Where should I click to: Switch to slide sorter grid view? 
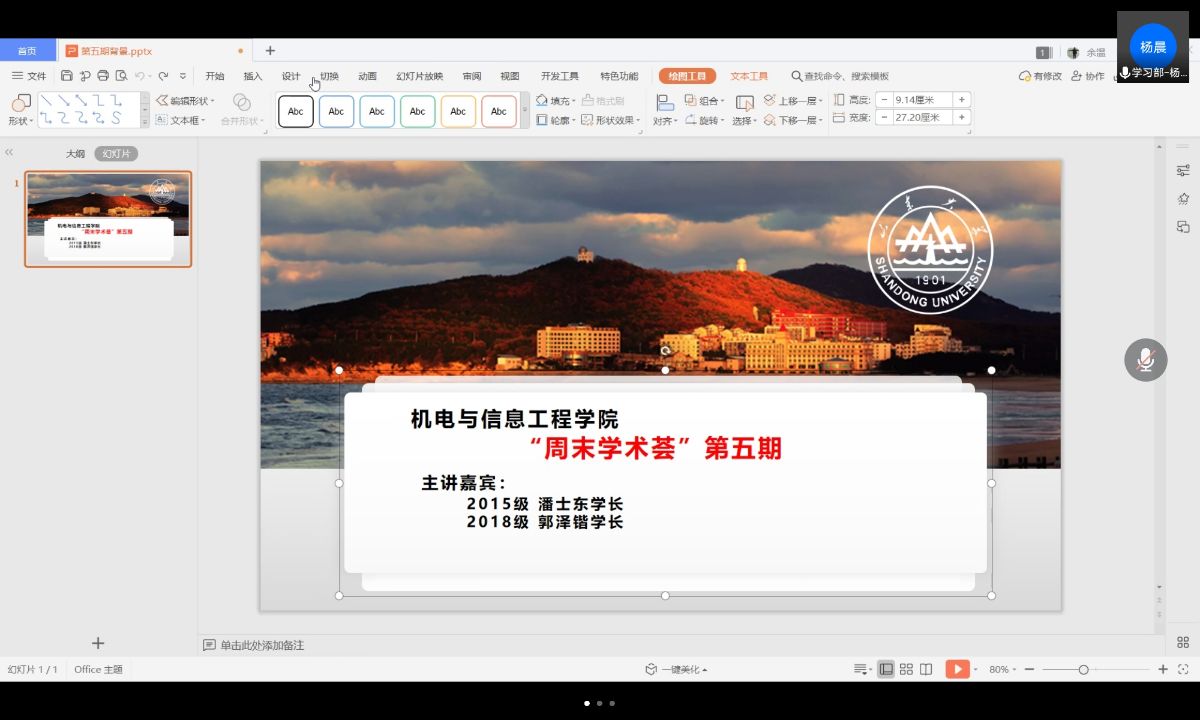906,669
